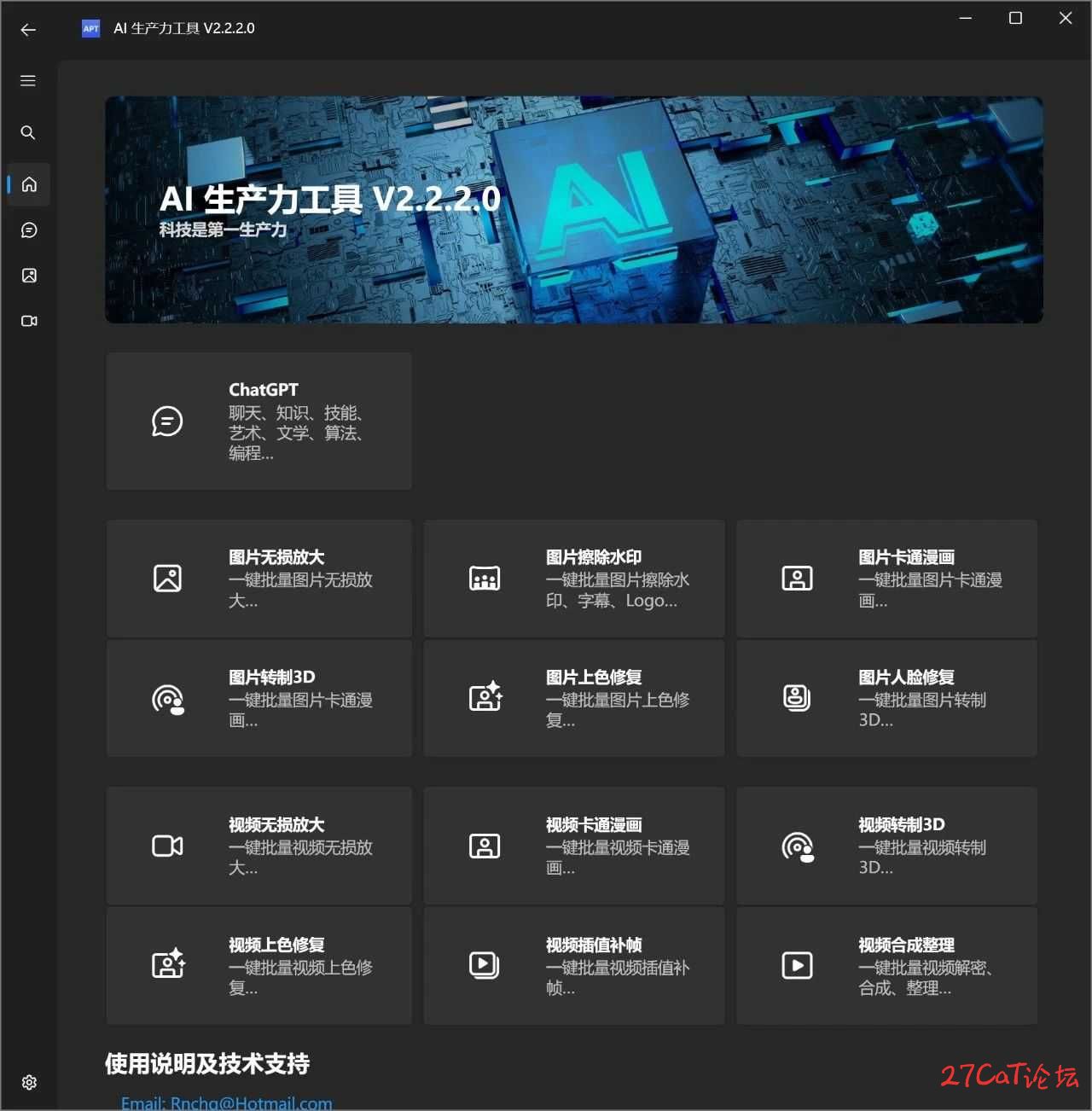Click the 视频插值补帧 play icon
Image resolution: width=1092 pixels, height=1111 pixels.
[485, 965]
